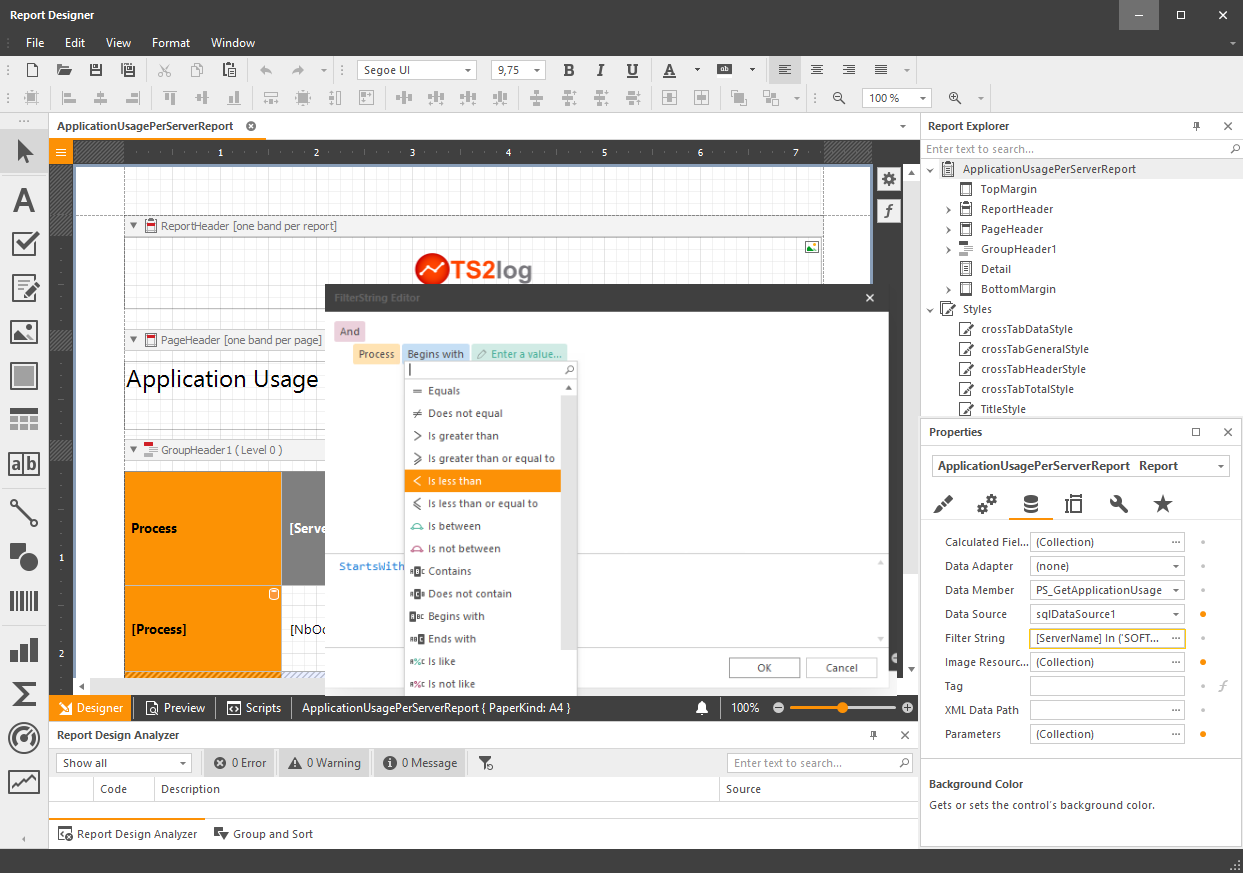
Task: Expand the GroupHeader1 tree node
Action: [x=948, y=249]
